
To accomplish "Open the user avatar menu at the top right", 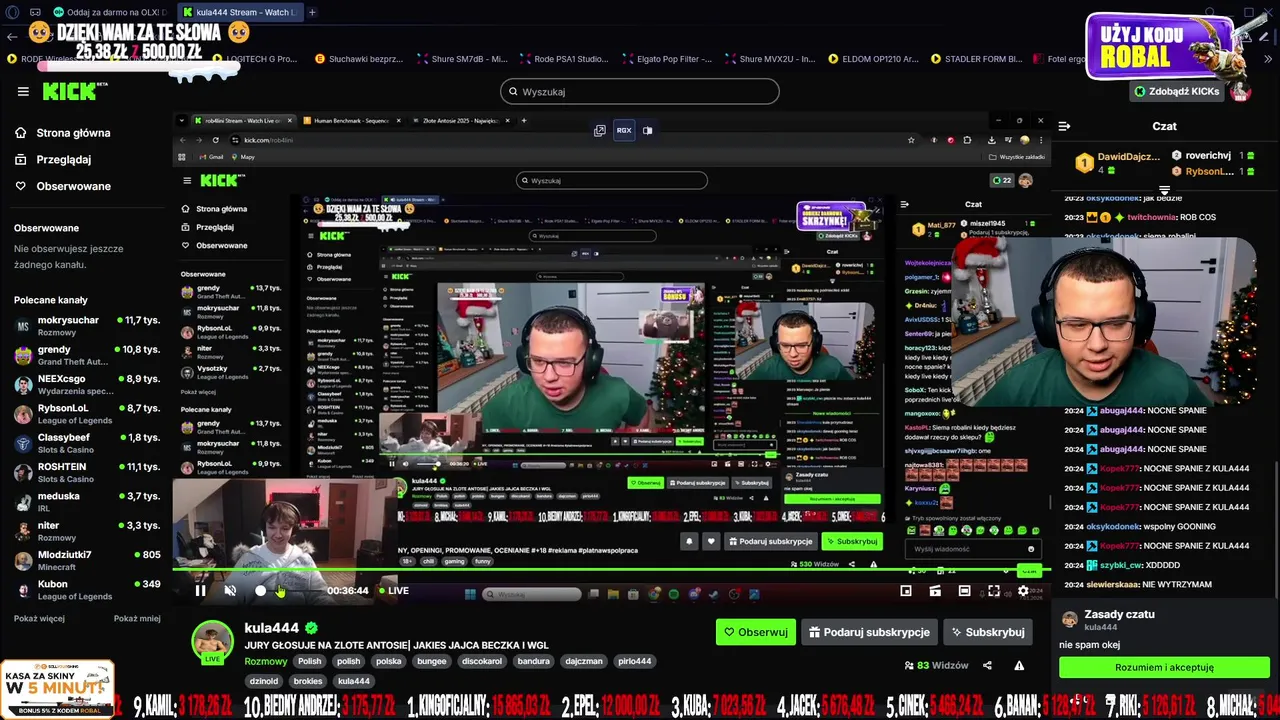I will pos(1241,91).
